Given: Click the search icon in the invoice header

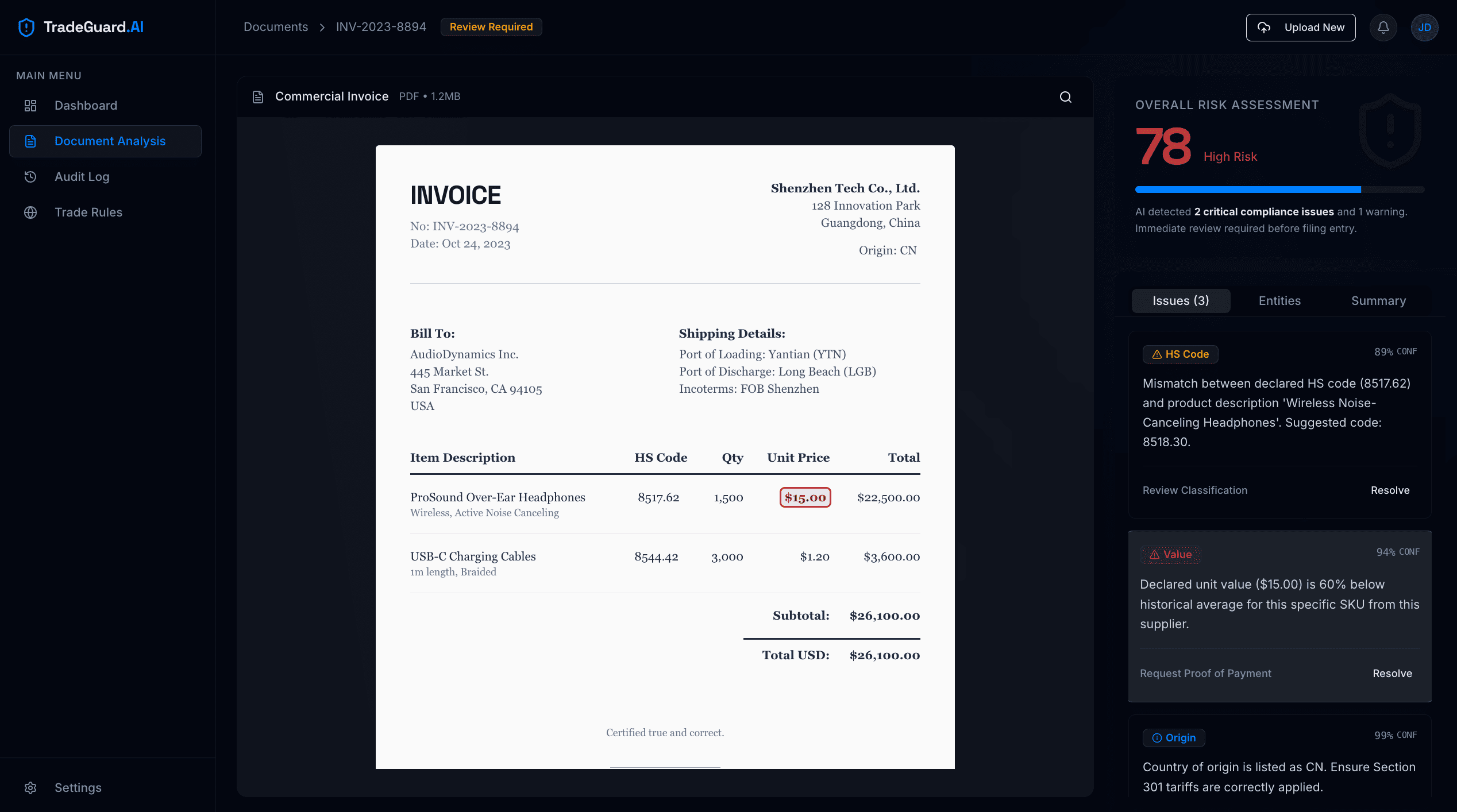Looking at the screenshot, I should [x=1065, y=97].
